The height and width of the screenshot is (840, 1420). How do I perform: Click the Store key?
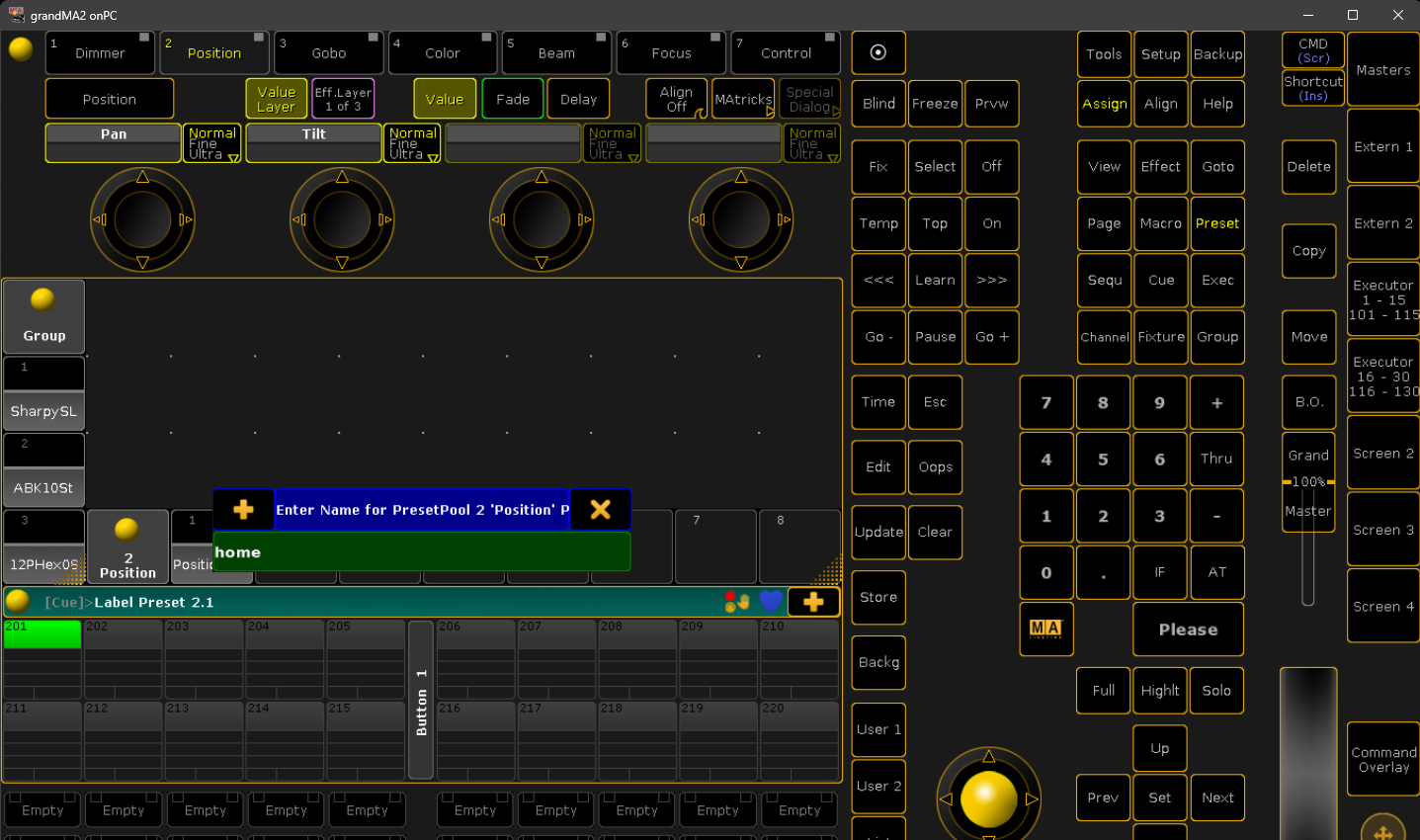(878, 597)
